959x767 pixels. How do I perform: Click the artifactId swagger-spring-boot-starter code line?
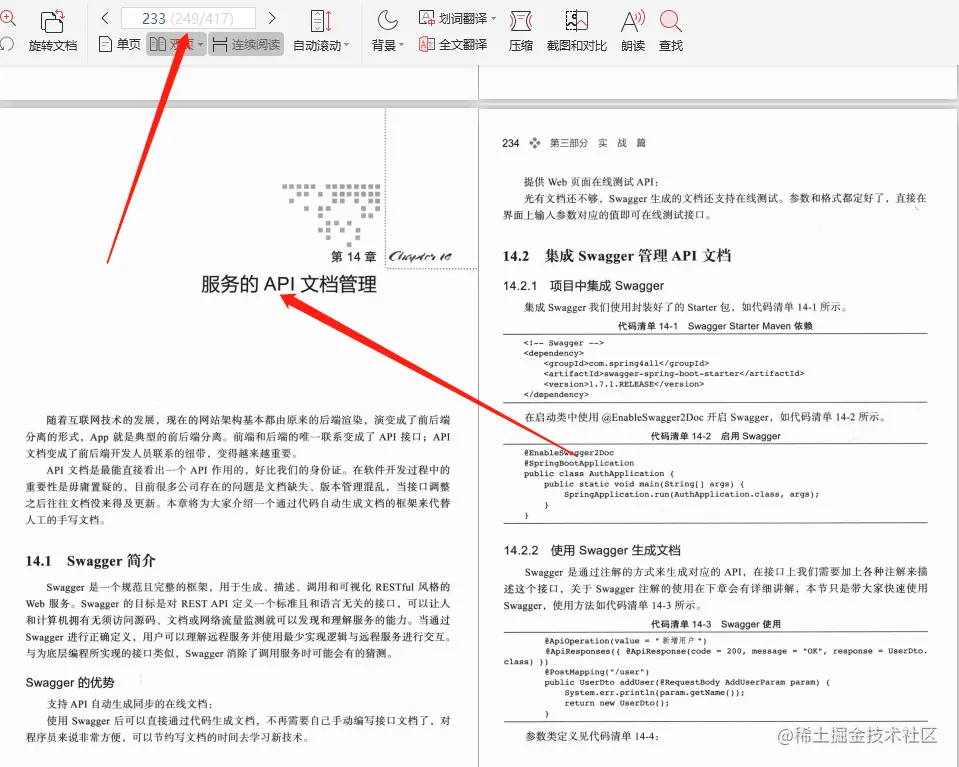(x=673, y=373)
